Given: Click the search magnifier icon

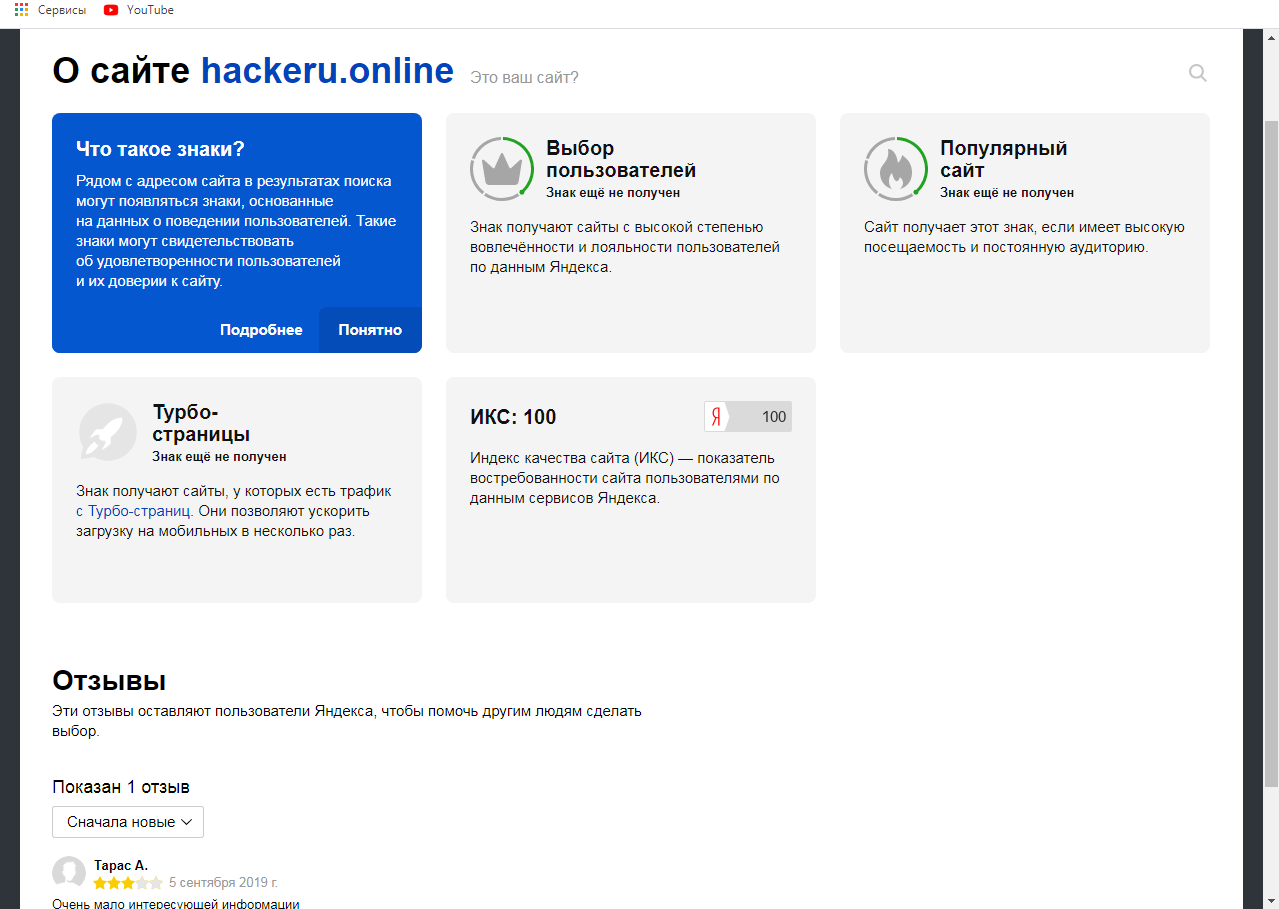Looking at the screenshot, I should [x=1197, y=72].
